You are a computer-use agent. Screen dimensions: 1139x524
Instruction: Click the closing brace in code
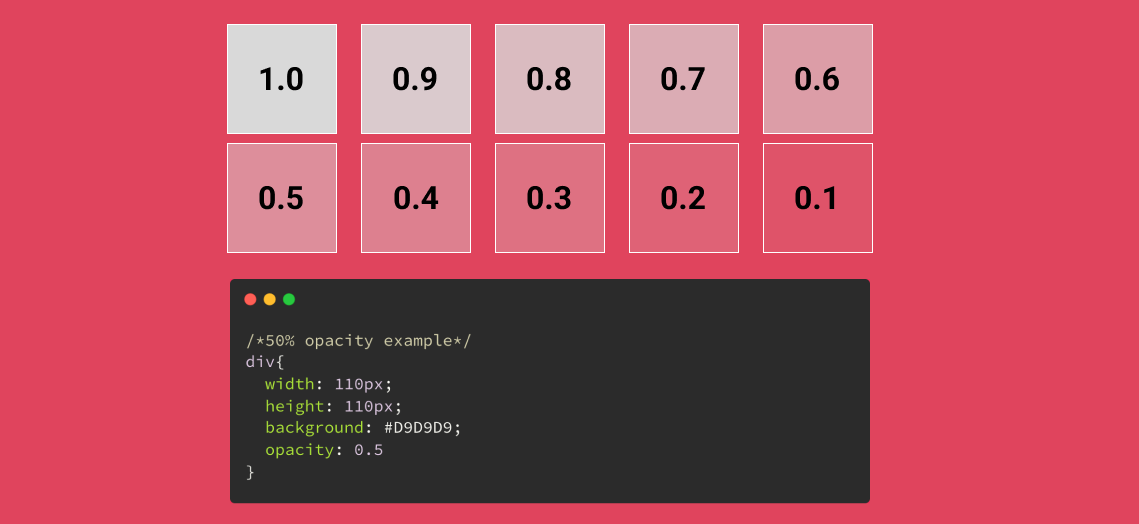point(251,472)
